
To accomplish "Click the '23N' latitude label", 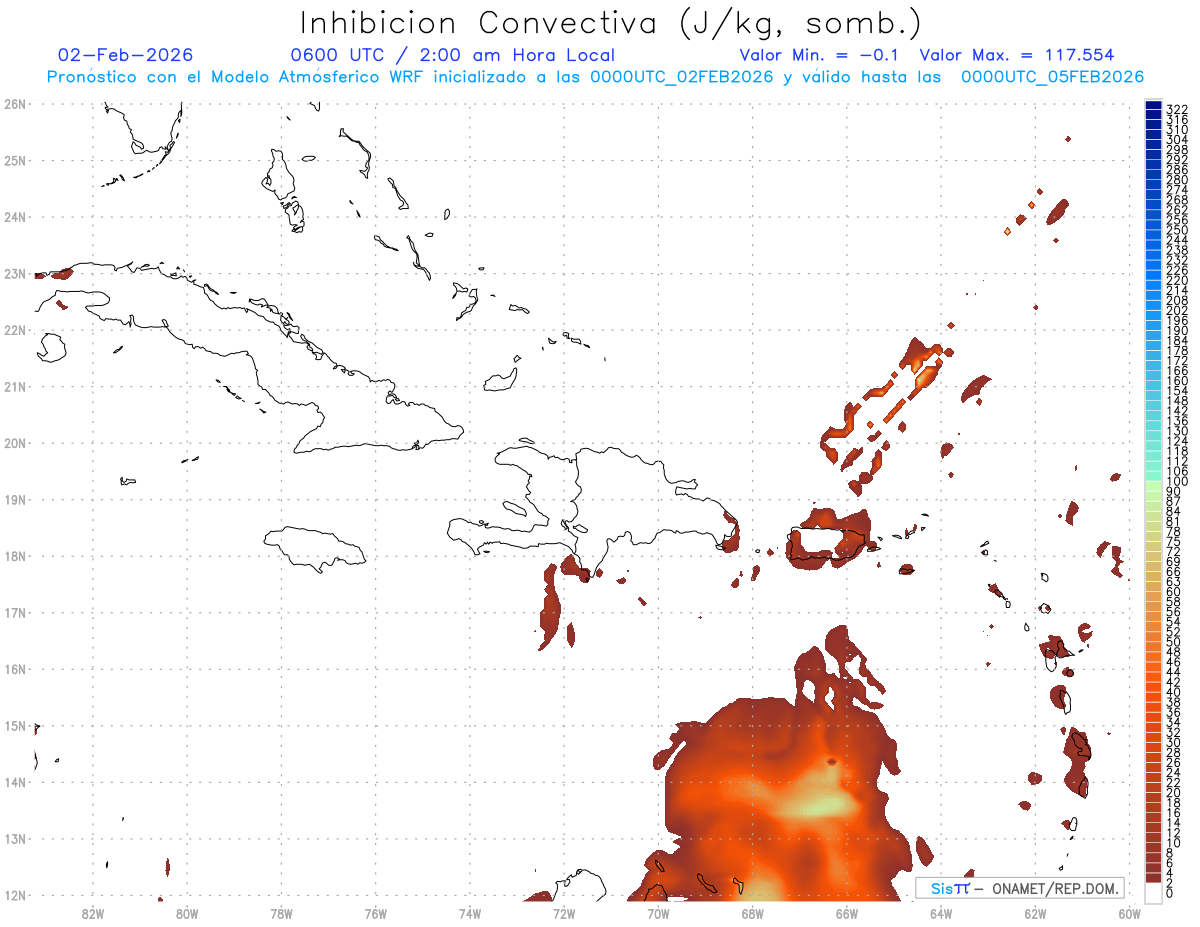I will coord(14,273).
